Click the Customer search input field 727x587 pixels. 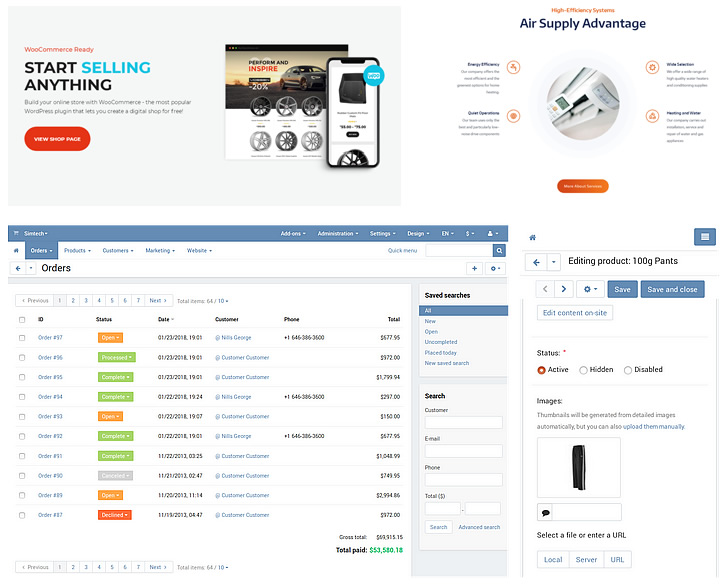tap(463, 423)
